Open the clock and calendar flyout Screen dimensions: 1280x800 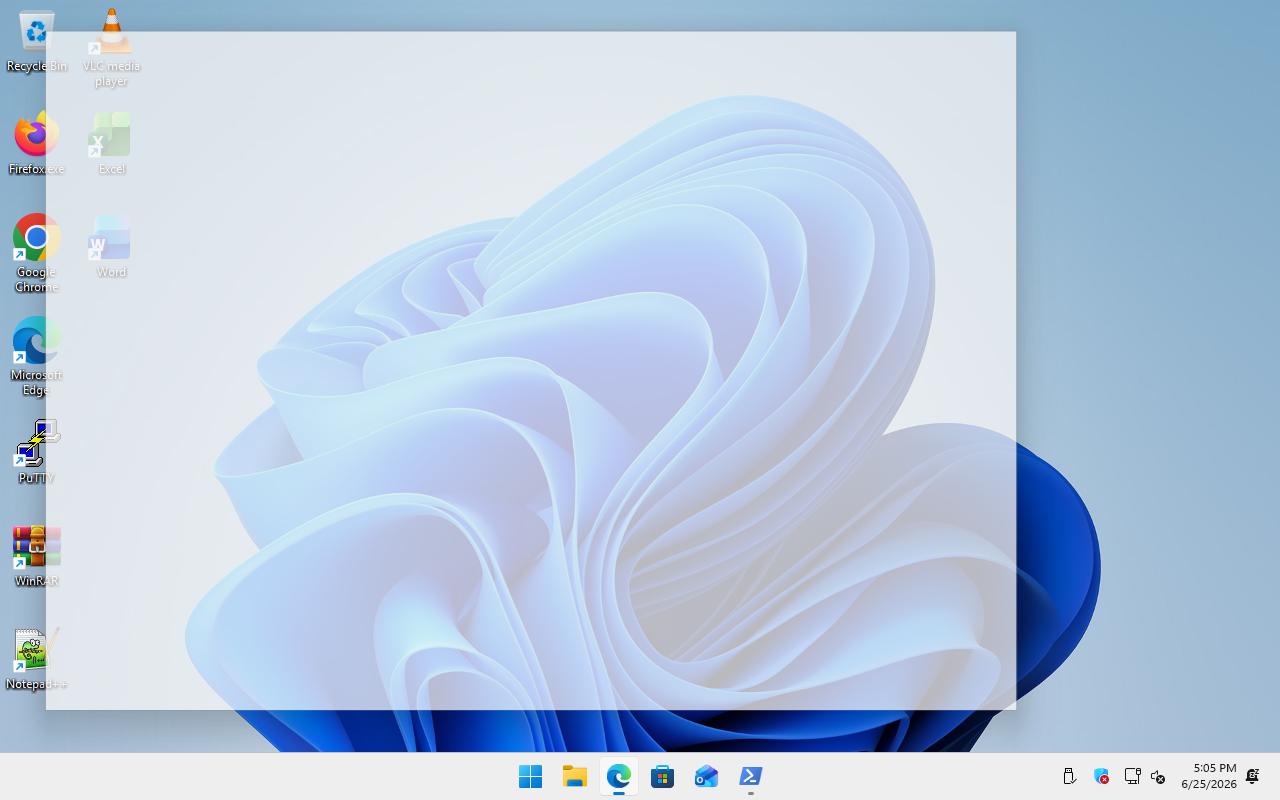point(1209,776)
